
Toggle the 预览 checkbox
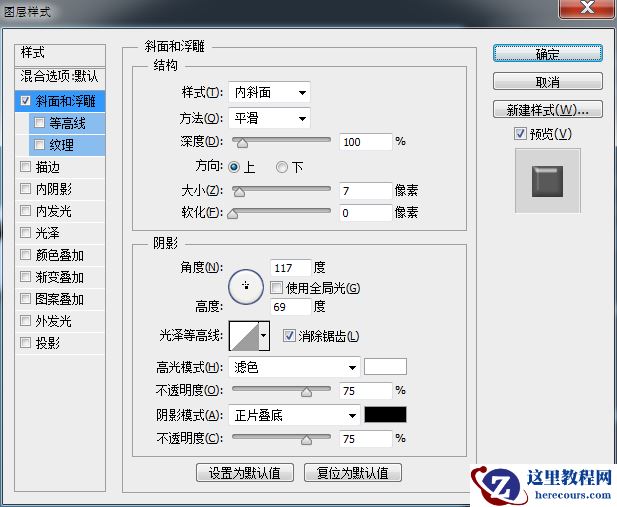click(x=520, y=134)
